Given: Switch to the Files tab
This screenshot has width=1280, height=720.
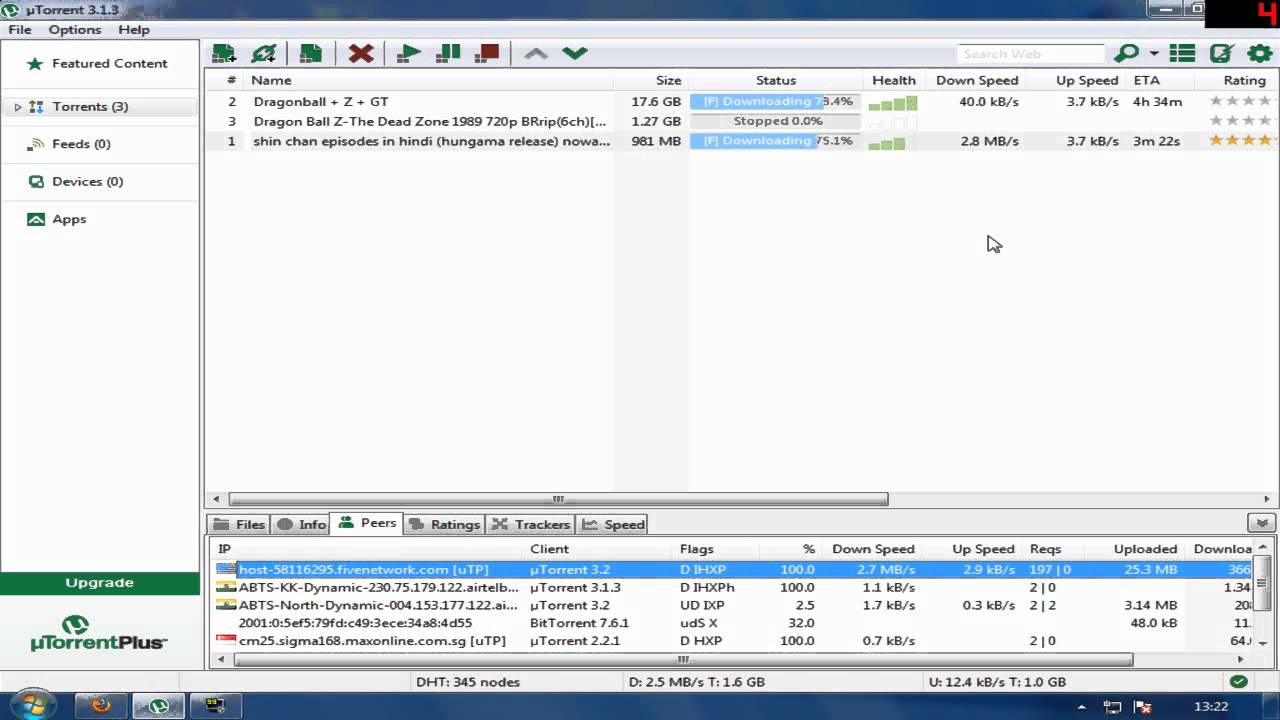Looking at the screenshot, I should 238,524.
